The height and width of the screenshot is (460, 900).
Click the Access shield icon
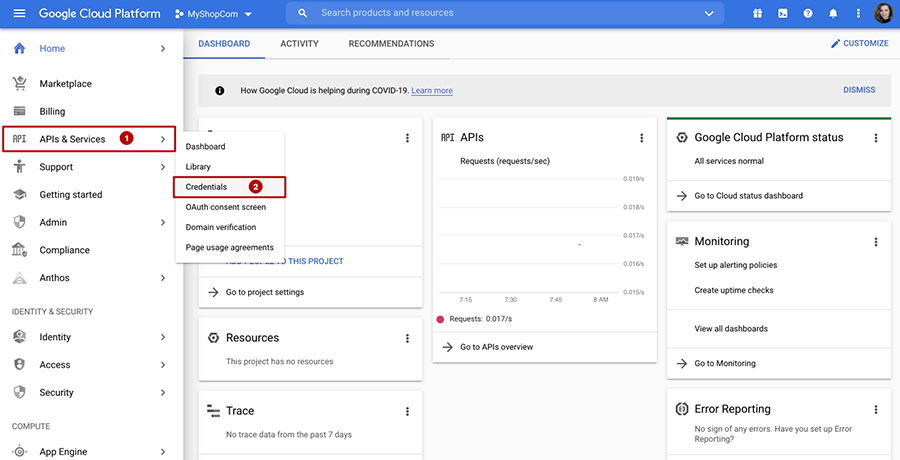point(20,365)
